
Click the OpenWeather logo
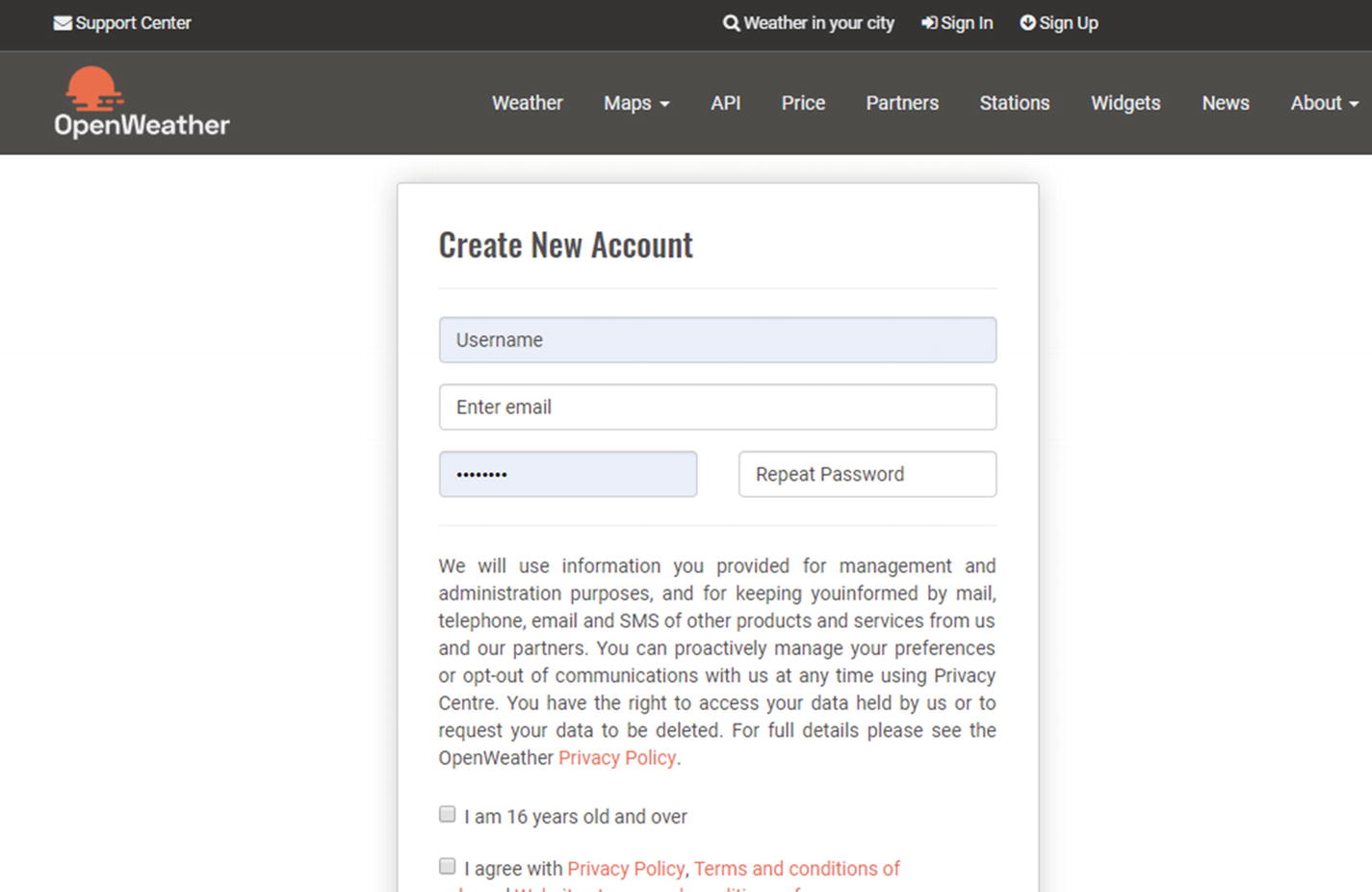[142, 102]
